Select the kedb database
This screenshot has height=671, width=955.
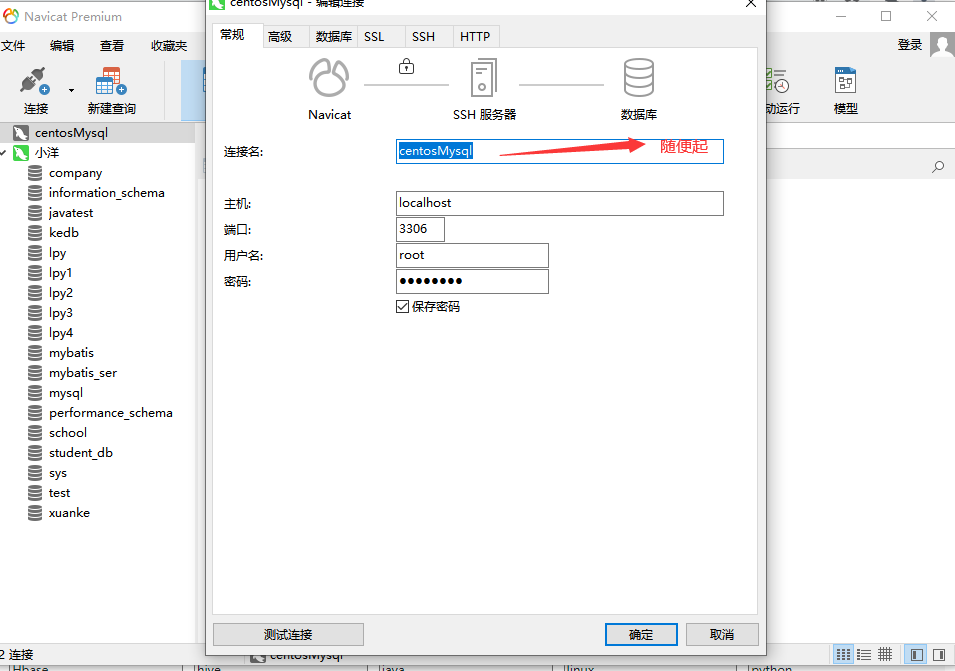[x=64, y=233]
